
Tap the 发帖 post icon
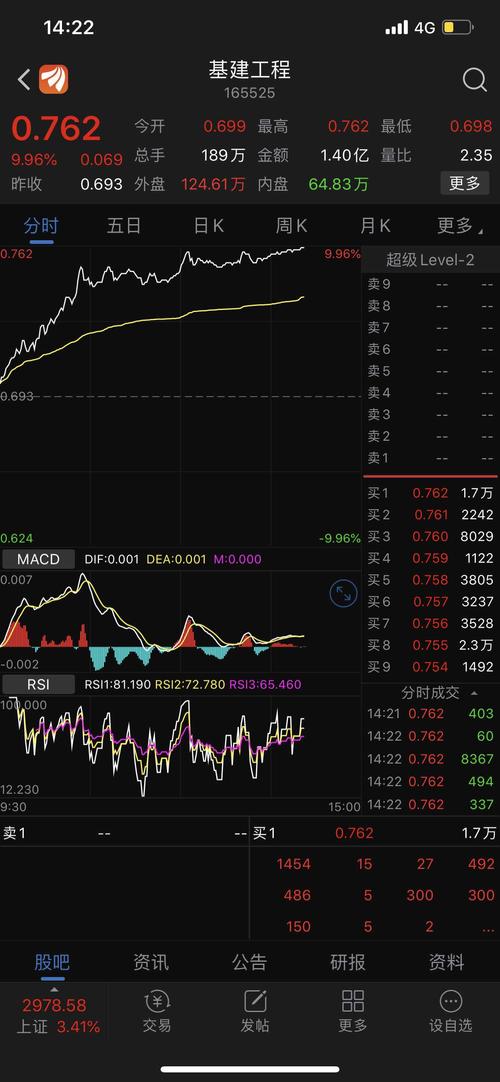tap(254, 1011)
